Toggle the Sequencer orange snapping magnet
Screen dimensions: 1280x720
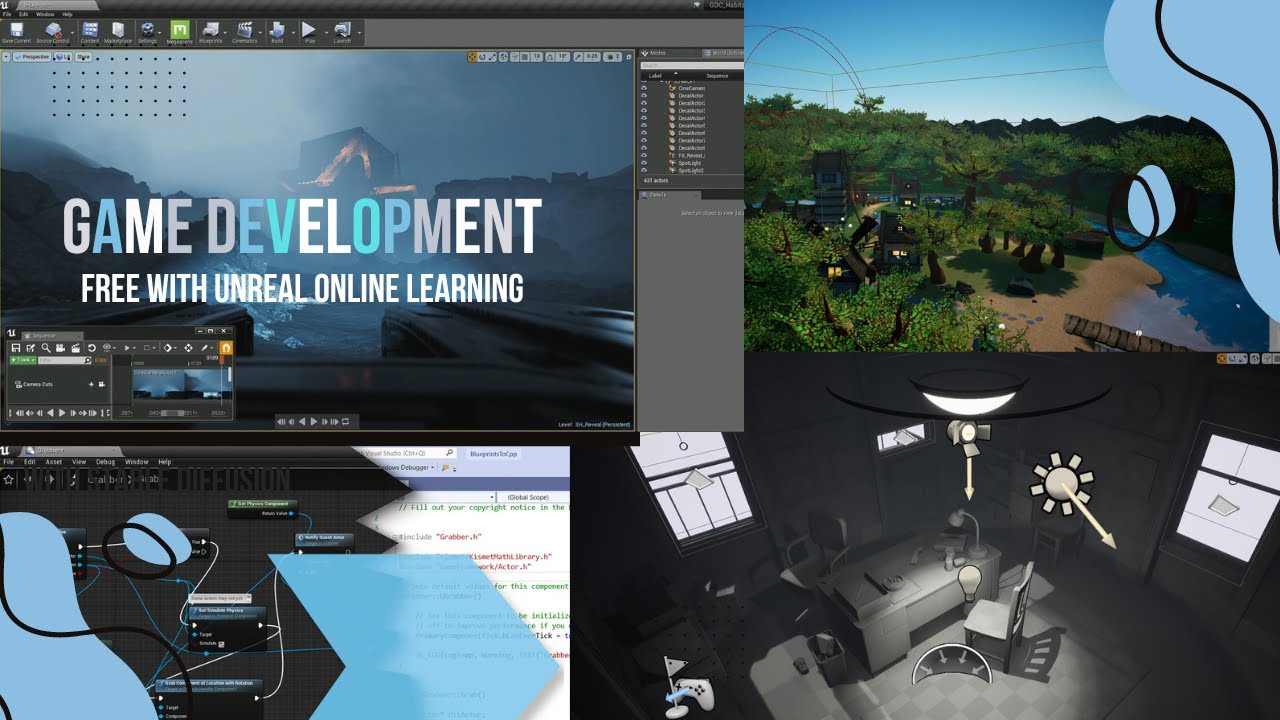[226, 348]
